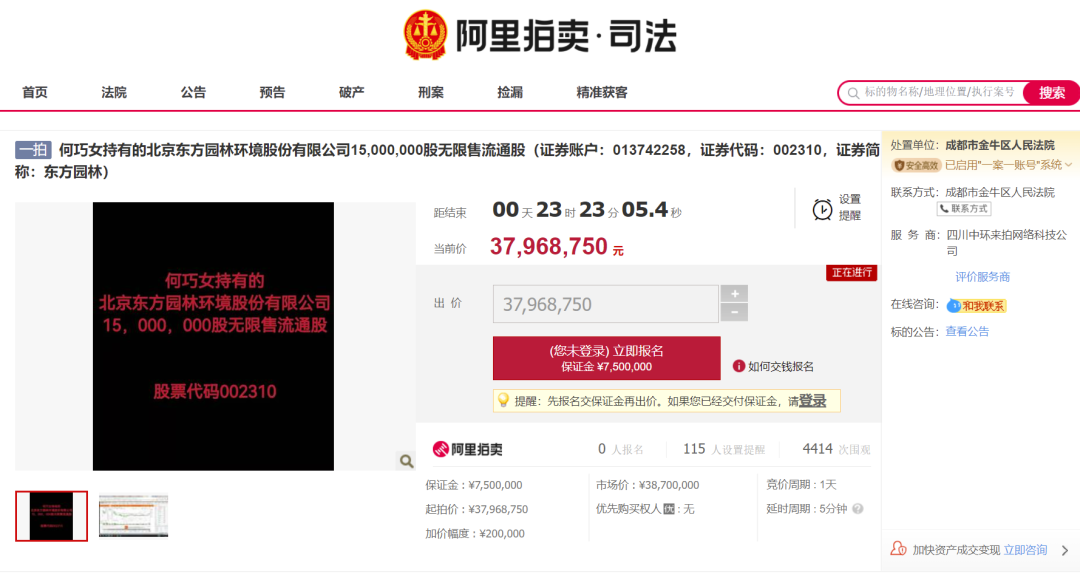Image resolution: width=1080 pixels, height=583 pixels.
Task: Select the 预告 nav item
Action: (273, 92)
